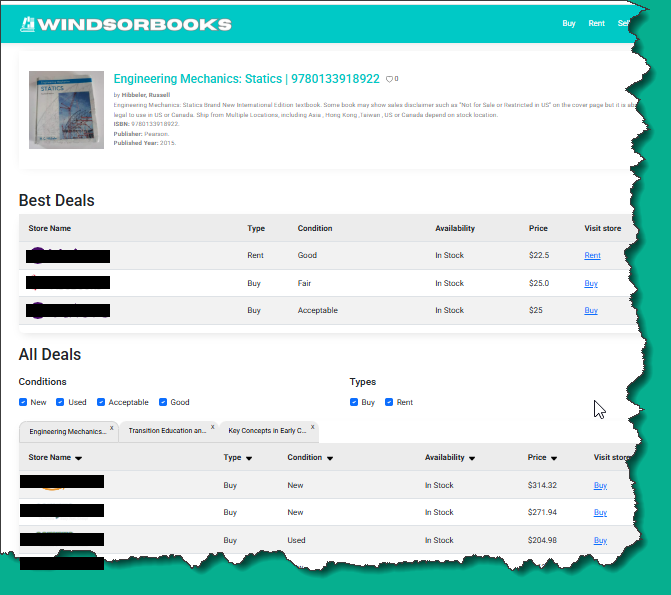Uncheck the Used condition checkbox

pos(60,402)
